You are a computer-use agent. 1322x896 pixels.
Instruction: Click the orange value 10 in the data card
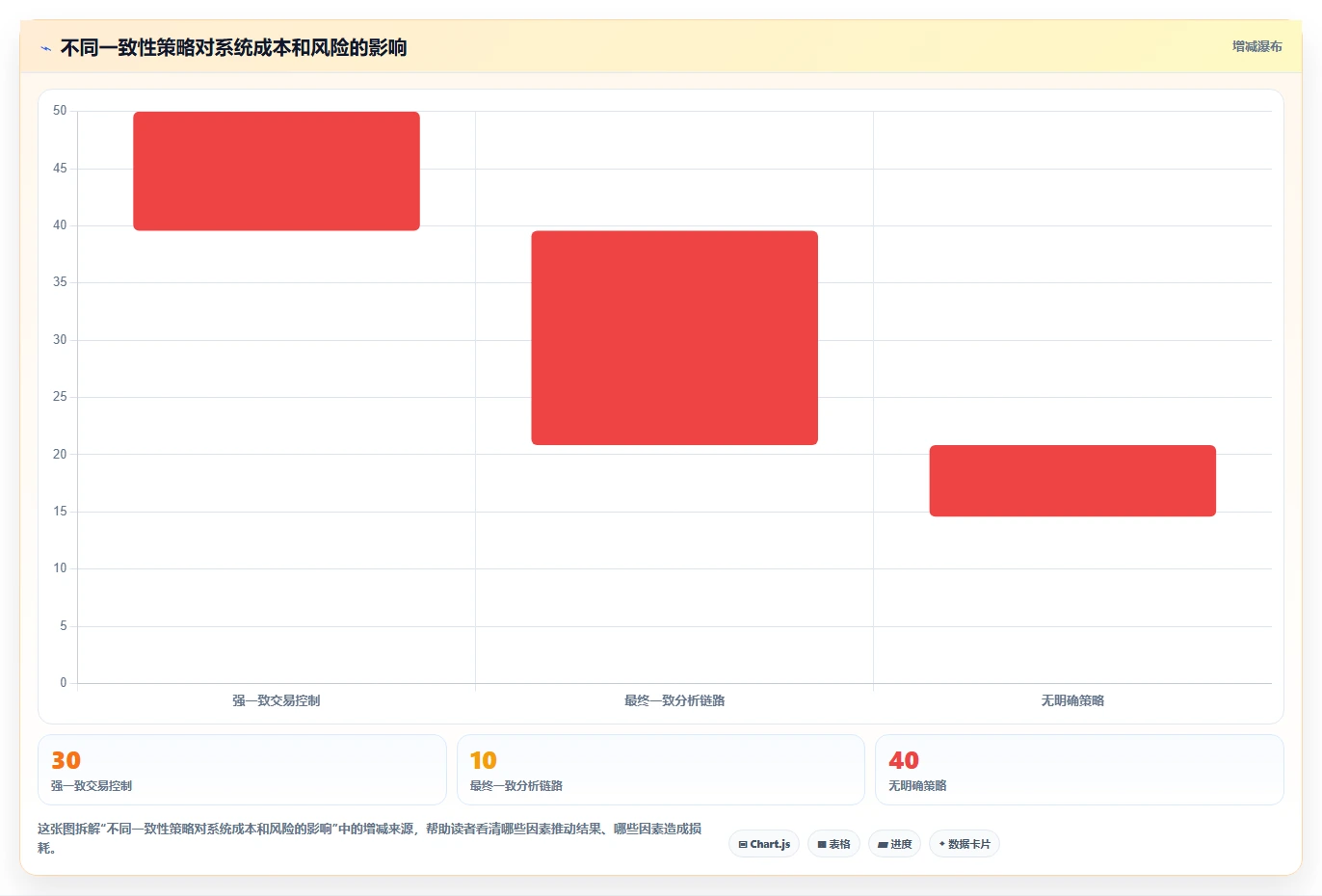pyautogui.click(x=484, y=760)
